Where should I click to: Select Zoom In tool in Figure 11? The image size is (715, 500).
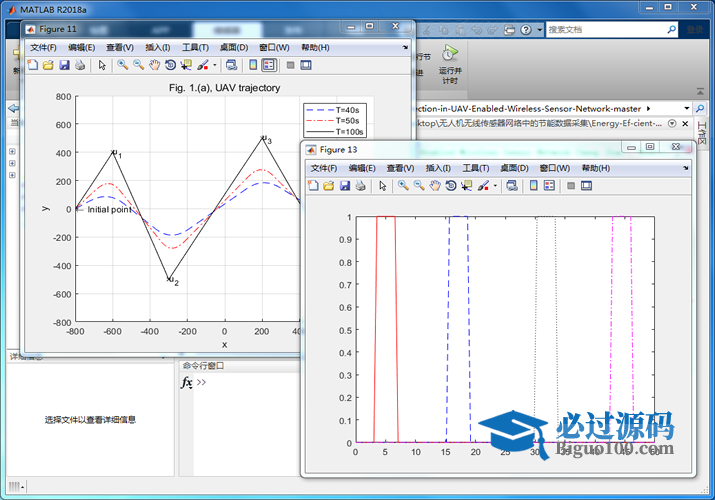click(x=122, y=65)
